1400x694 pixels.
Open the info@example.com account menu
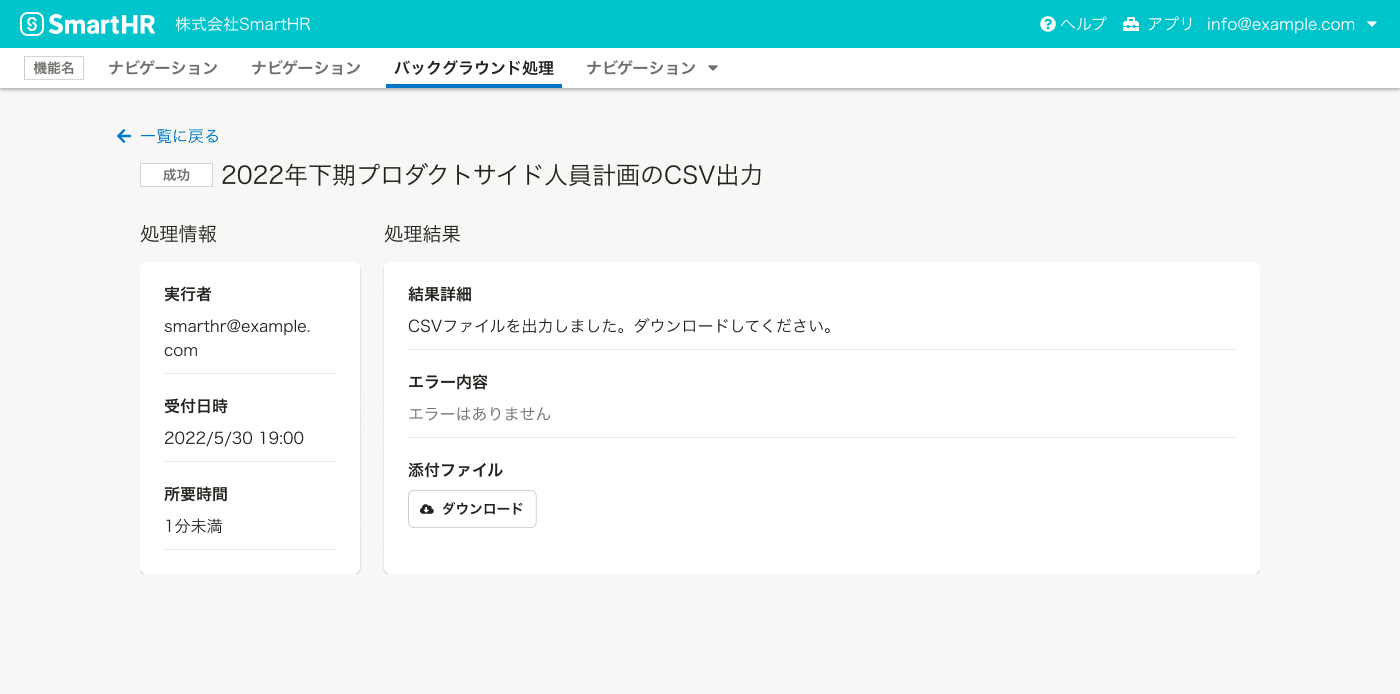(x=1280, y=24)
